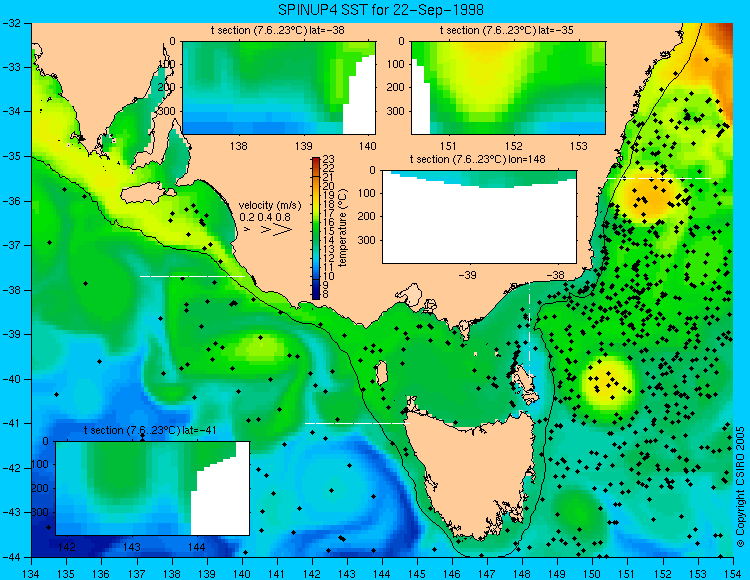Click the '© Copyright CSIRO 2005' vertical text
750x580 pixels.
[x=740, y=487]
